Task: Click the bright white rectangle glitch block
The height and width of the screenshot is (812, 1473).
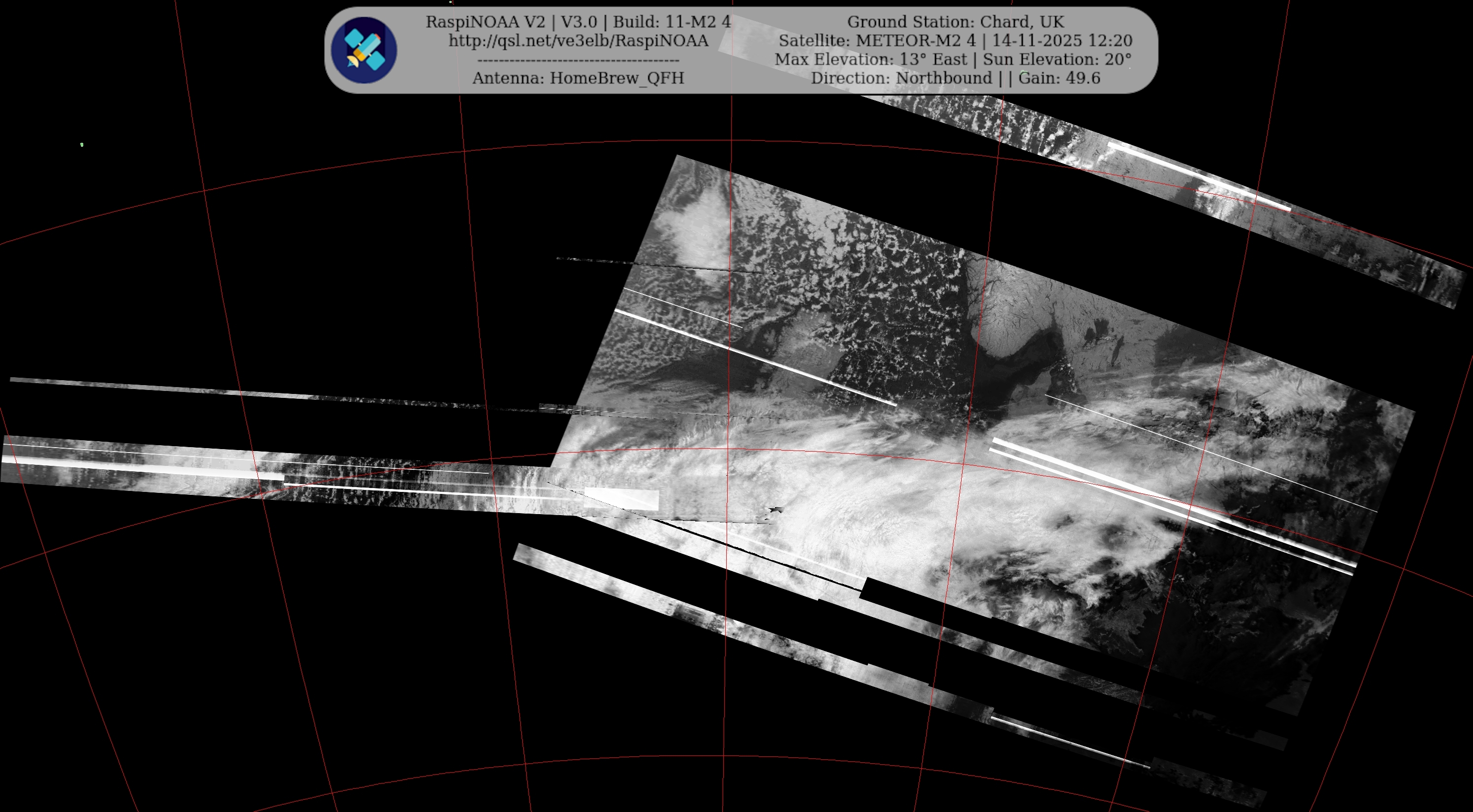Action: [x=622, y=498]
